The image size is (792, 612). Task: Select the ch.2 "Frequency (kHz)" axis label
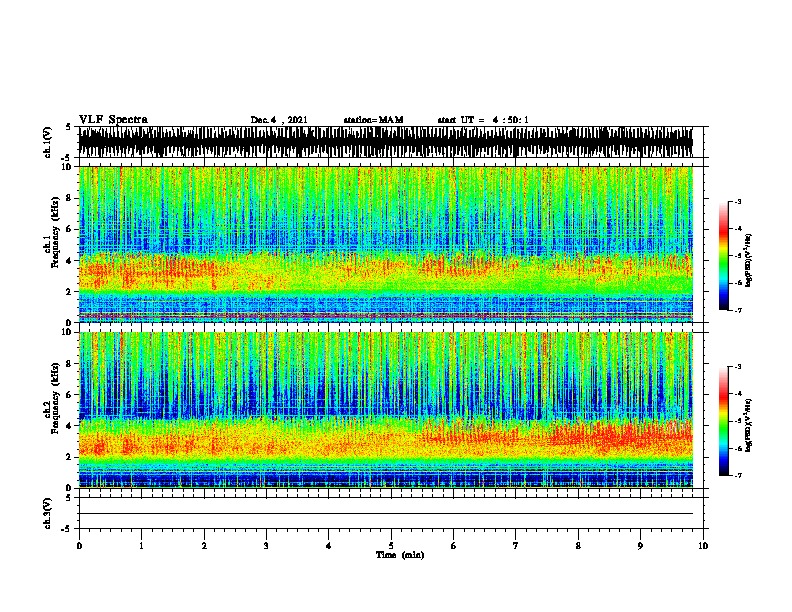55,398
